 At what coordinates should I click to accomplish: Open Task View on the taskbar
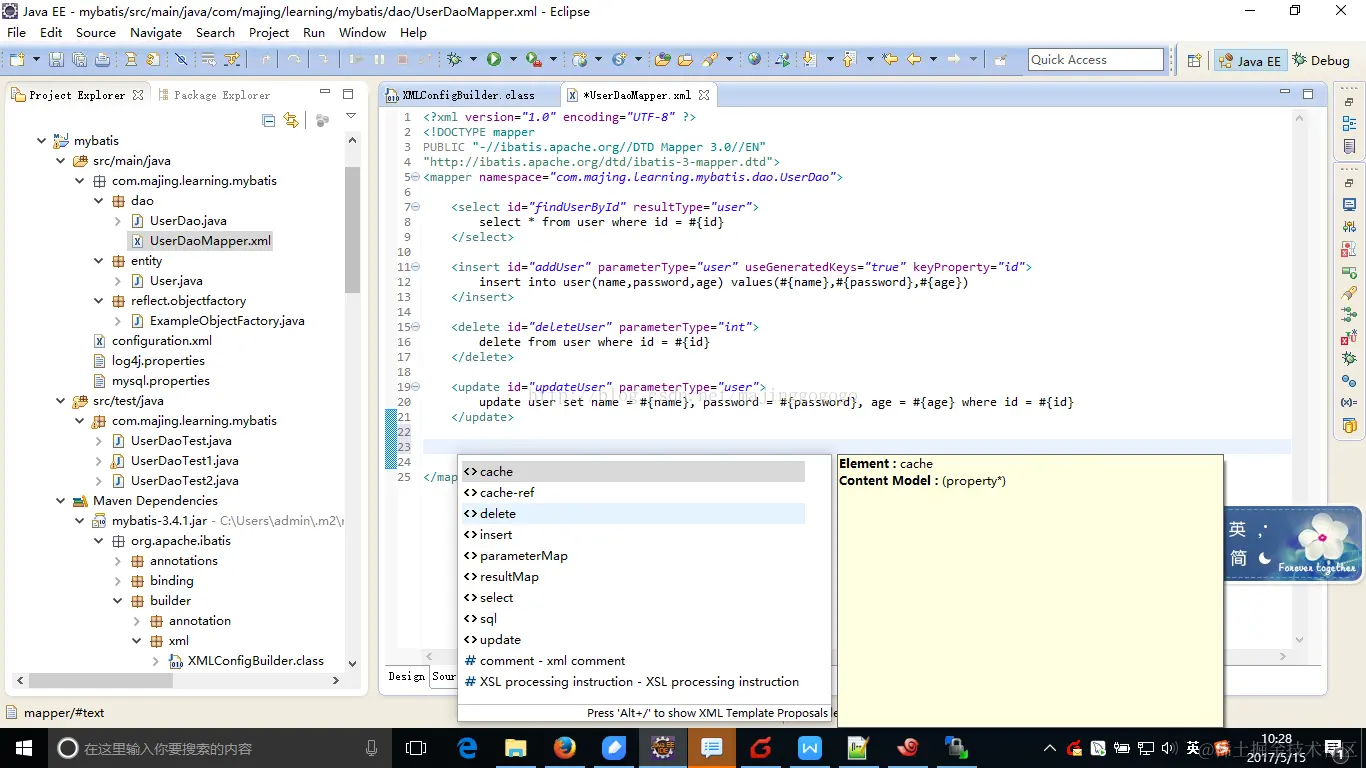click(x=416, y=747)
